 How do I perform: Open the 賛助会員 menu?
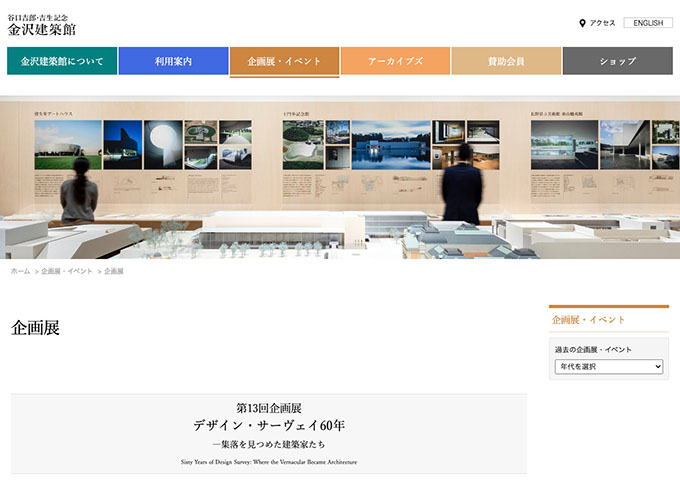coord(506,61)
